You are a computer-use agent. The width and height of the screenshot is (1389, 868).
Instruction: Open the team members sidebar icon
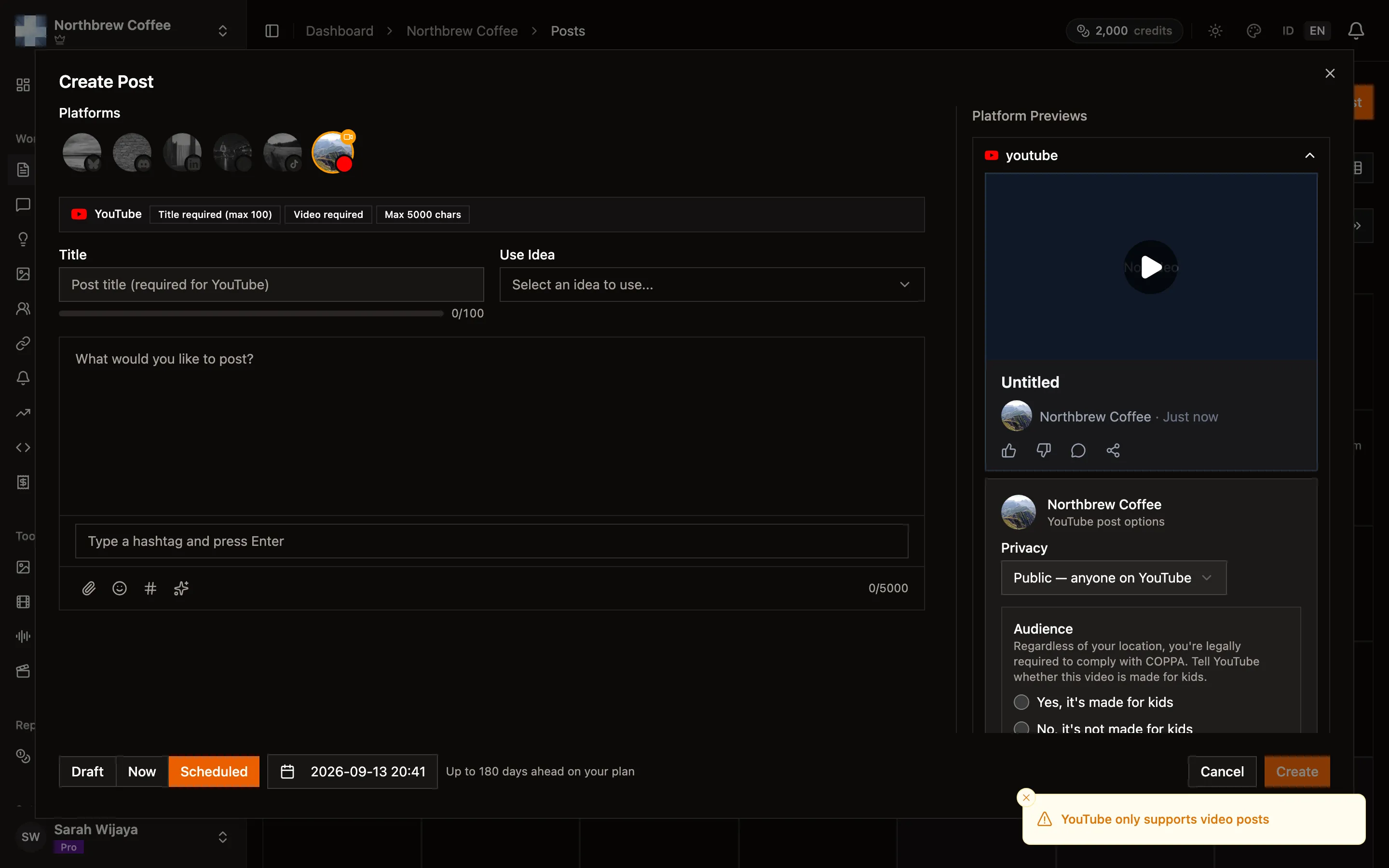click(23, 309)
